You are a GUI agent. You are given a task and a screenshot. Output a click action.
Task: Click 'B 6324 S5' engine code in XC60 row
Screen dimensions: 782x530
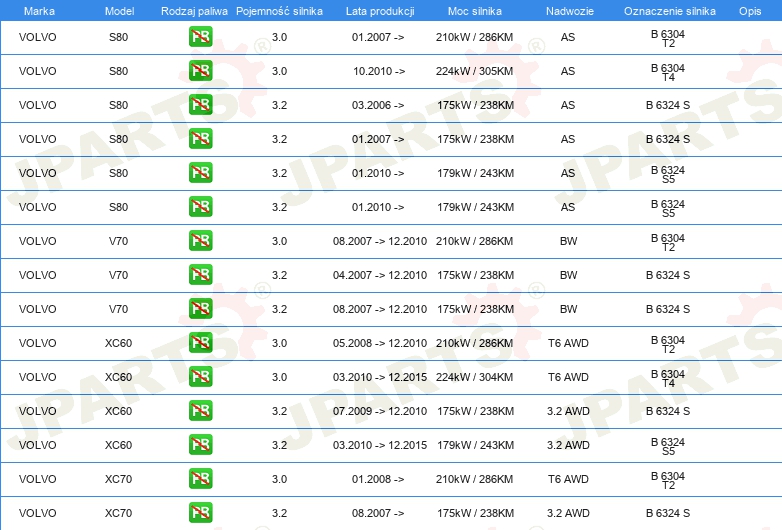668,446
